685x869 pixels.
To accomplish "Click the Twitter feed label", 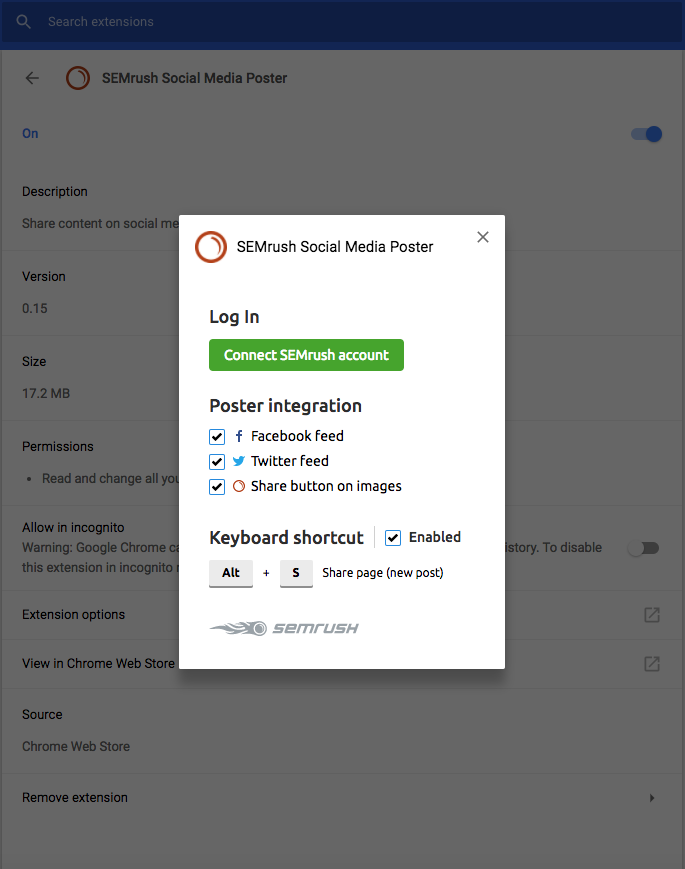I will click(x=290, y=461).
